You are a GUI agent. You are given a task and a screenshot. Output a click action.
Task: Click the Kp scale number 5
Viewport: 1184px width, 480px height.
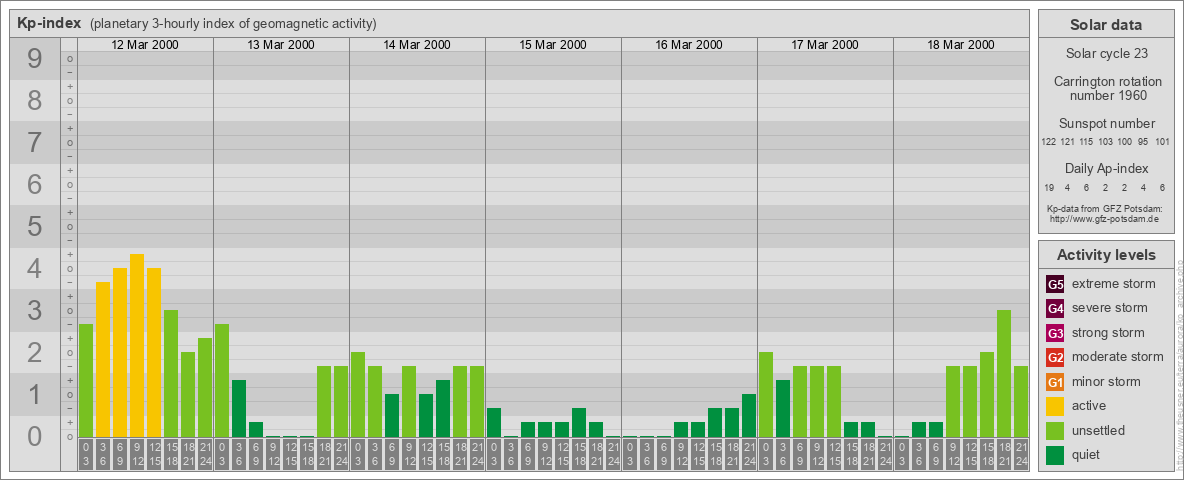[35, 226]
